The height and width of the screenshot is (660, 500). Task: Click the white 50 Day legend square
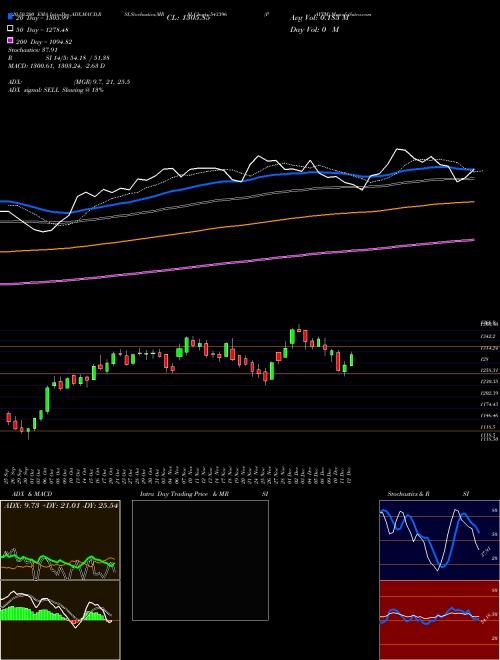(11, 29)
